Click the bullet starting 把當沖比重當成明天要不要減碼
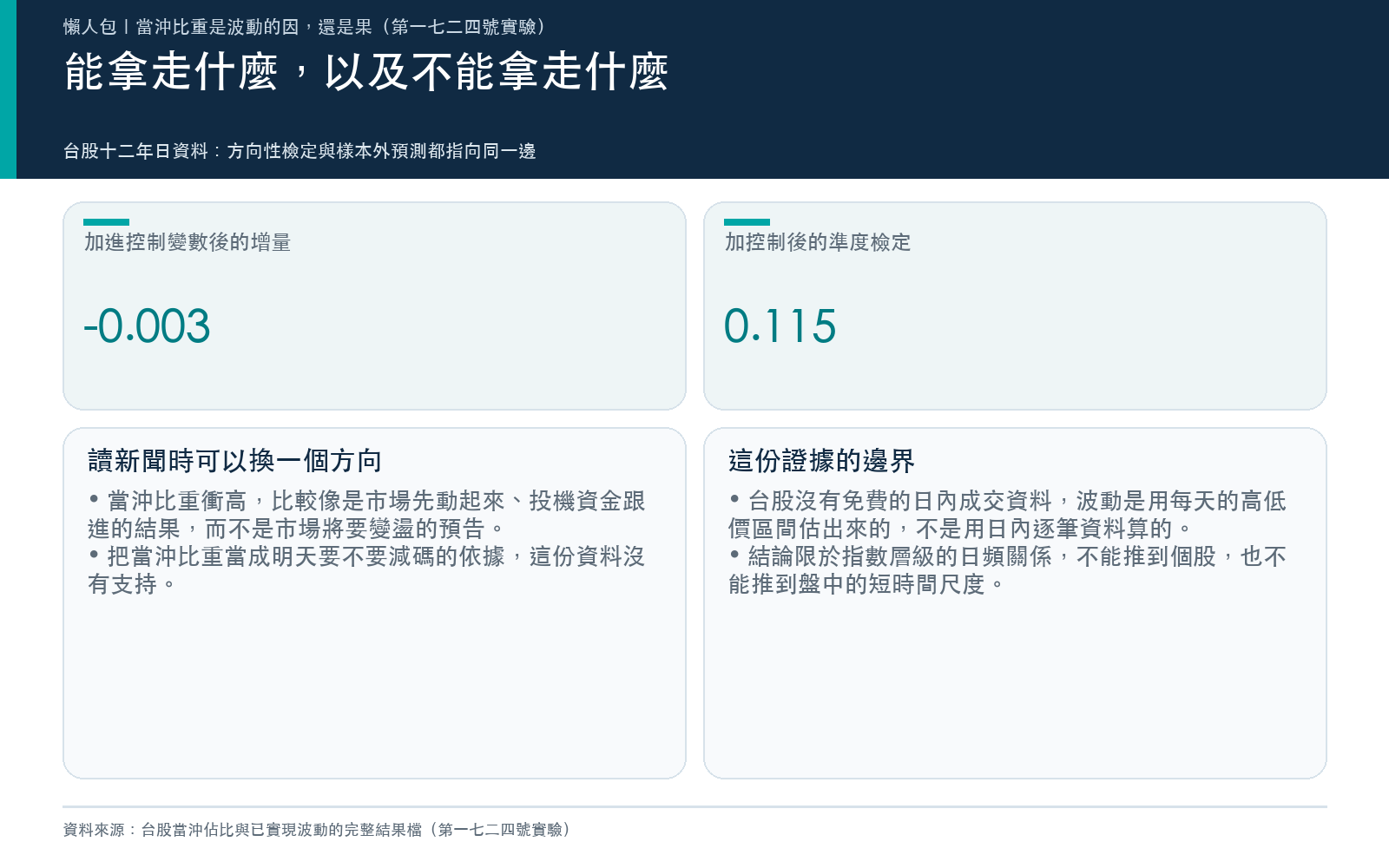Screen dimensions: 1389x868 pyautogui.click(x=366, y=570)
